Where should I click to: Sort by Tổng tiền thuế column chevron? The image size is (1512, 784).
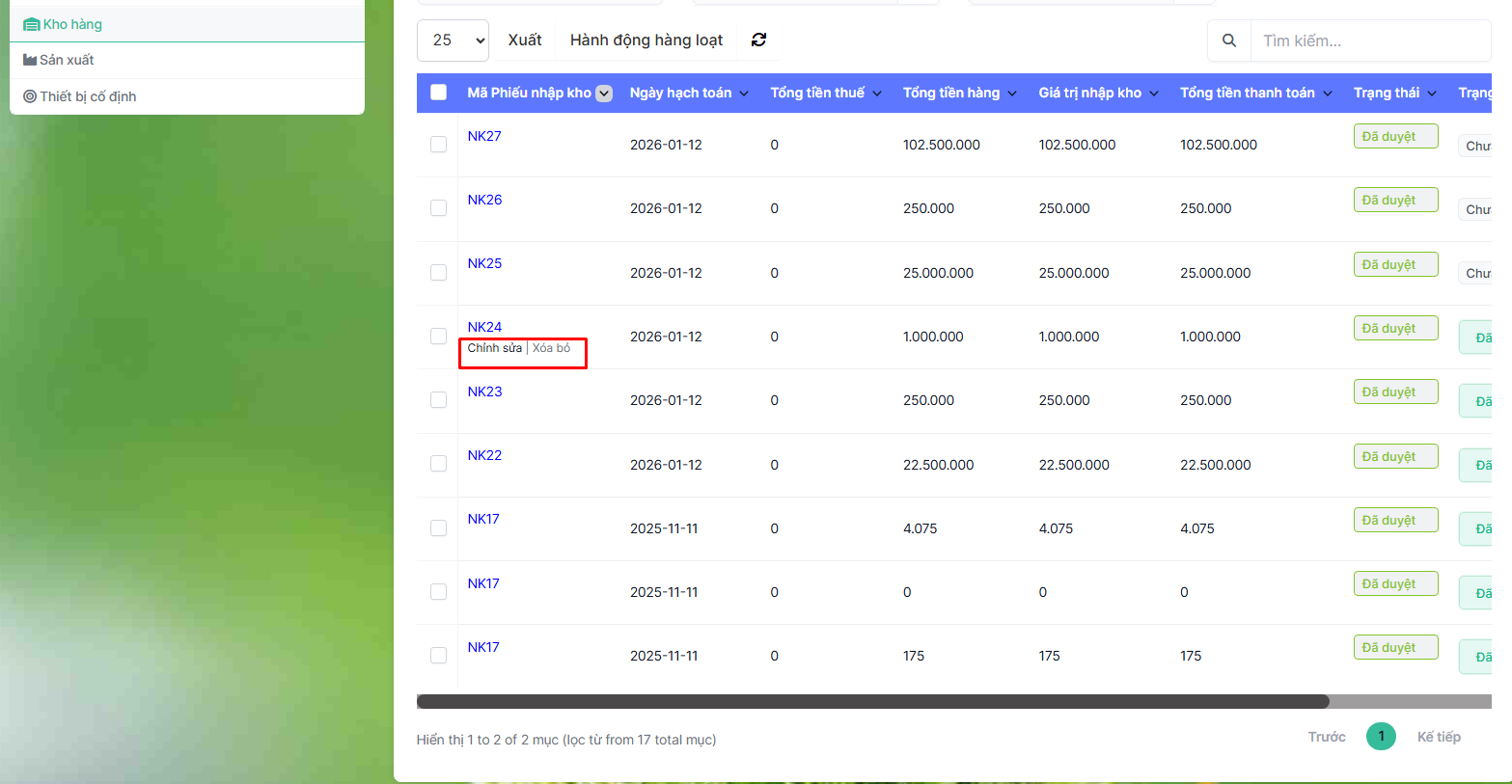click(877, 94)
